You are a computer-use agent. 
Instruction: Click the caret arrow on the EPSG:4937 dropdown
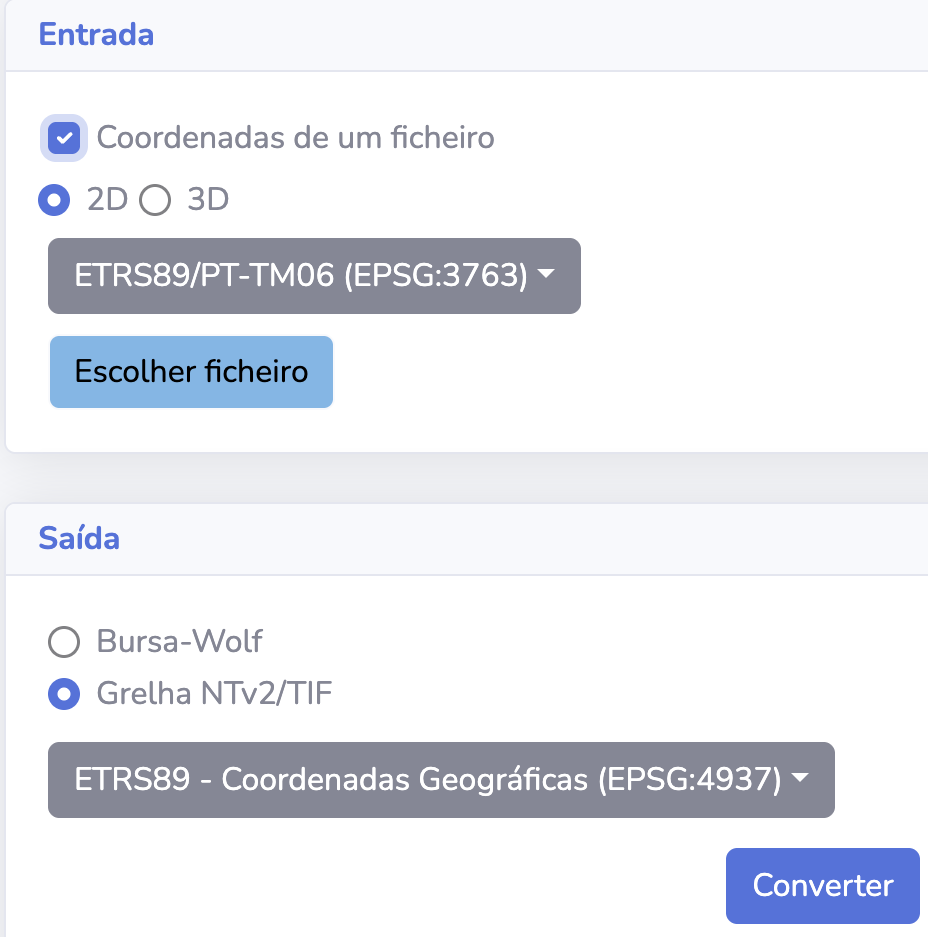799,779
